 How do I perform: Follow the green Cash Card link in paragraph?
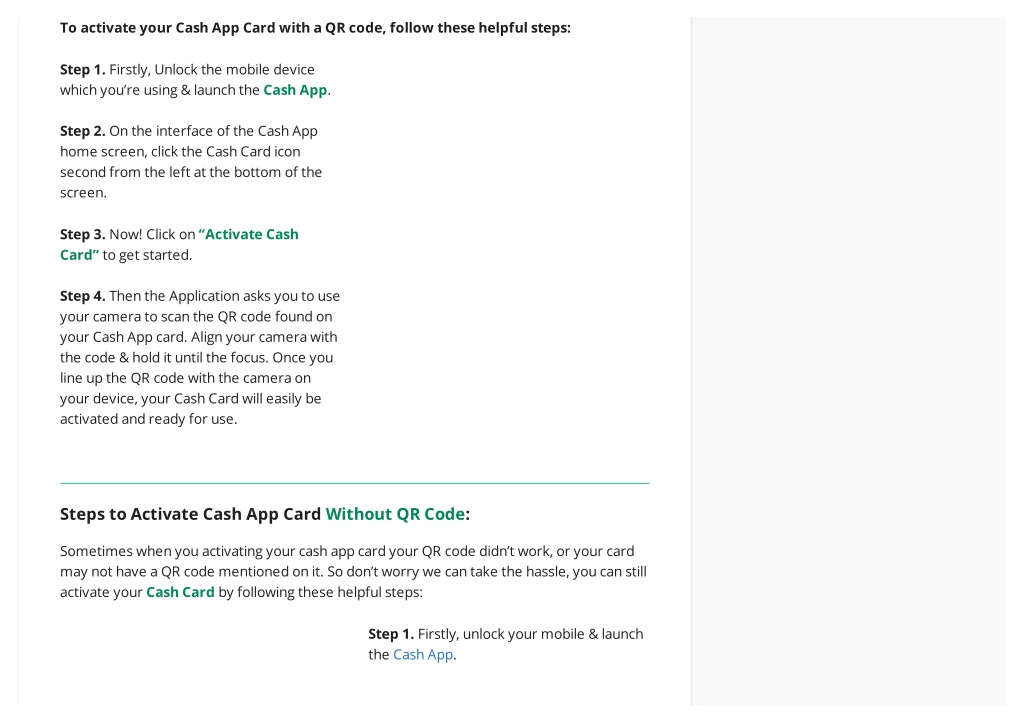[x=180, y=592]
